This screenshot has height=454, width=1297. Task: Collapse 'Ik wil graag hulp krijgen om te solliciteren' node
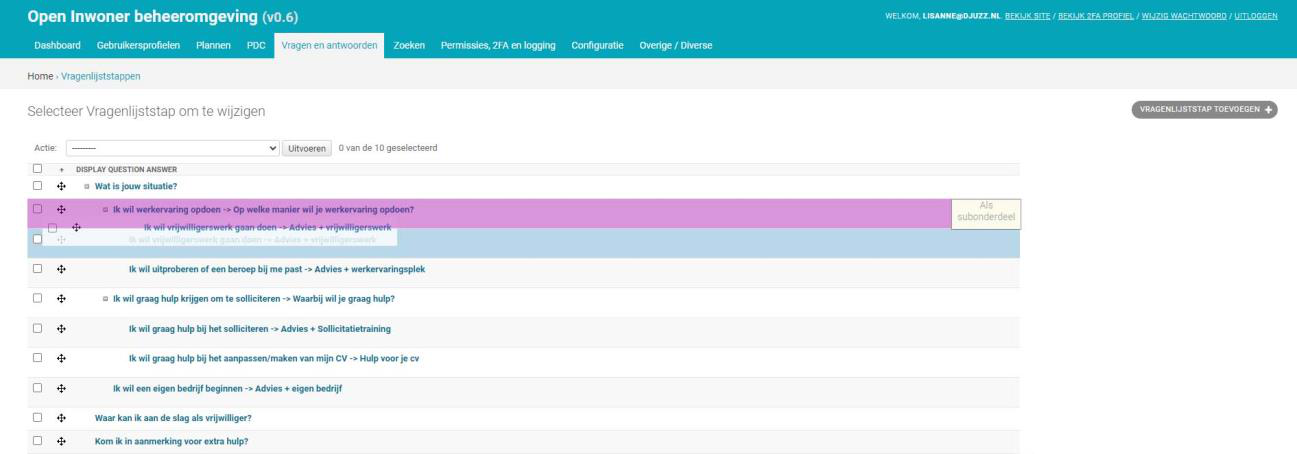tap(106, 298)
